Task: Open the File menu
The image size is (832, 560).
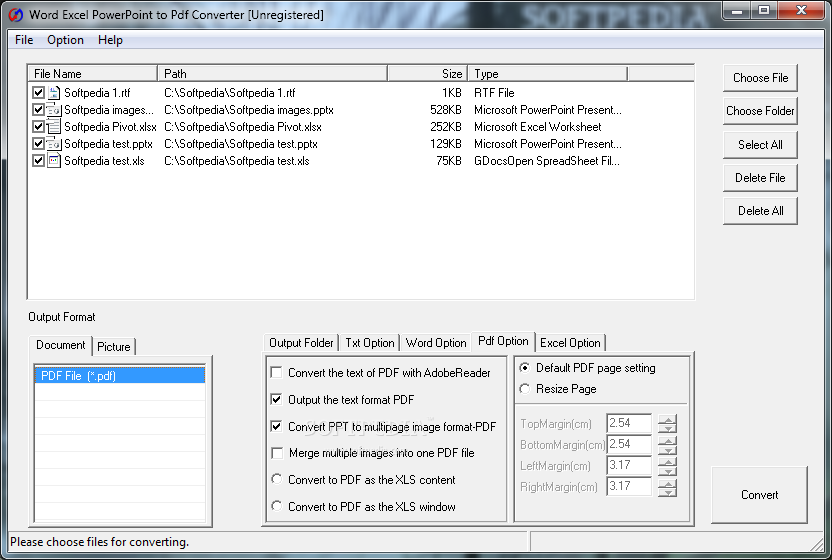Action: click(24, 40)
